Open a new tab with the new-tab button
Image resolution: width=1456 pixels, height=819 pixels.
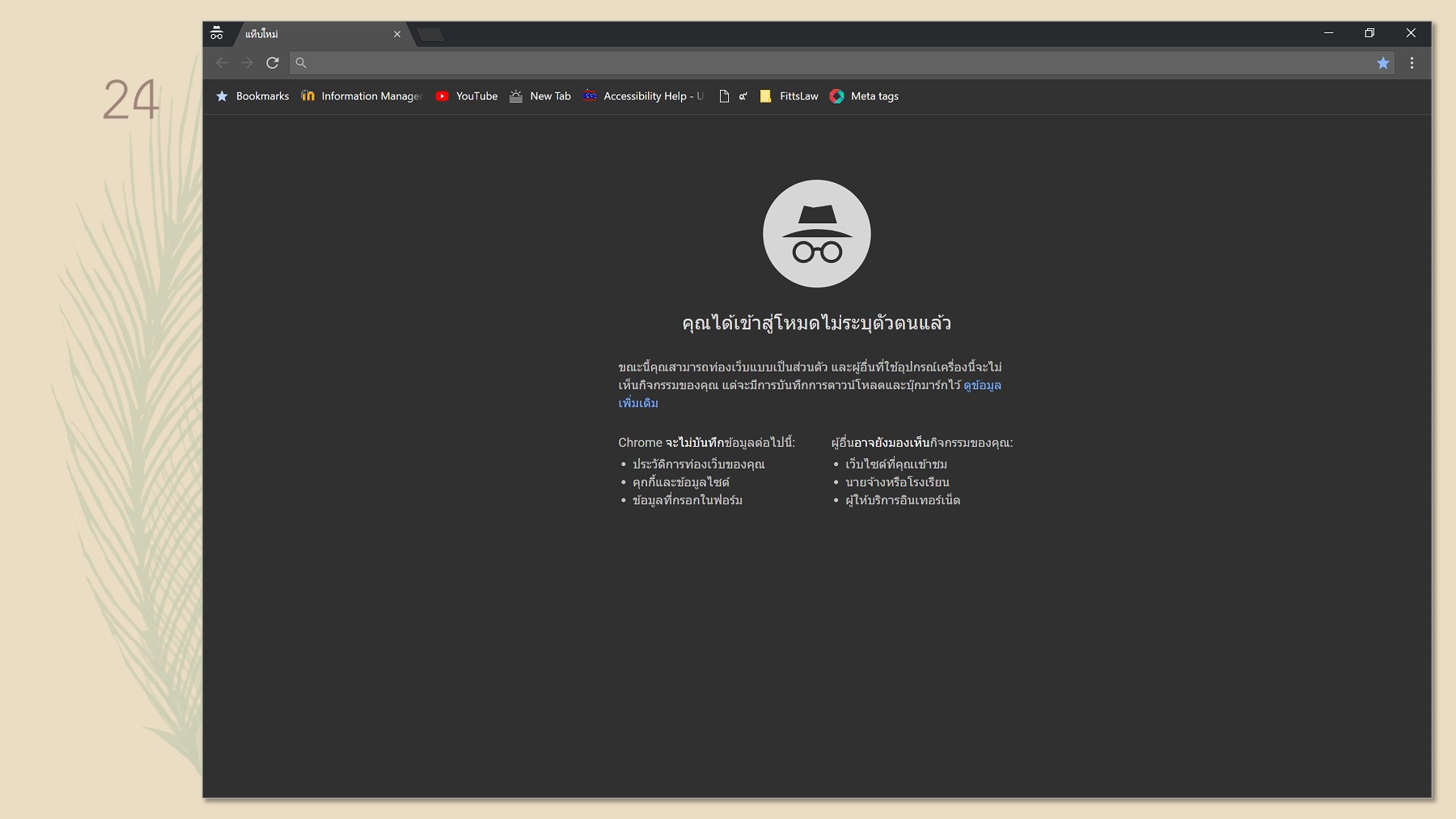pos(430,34)
